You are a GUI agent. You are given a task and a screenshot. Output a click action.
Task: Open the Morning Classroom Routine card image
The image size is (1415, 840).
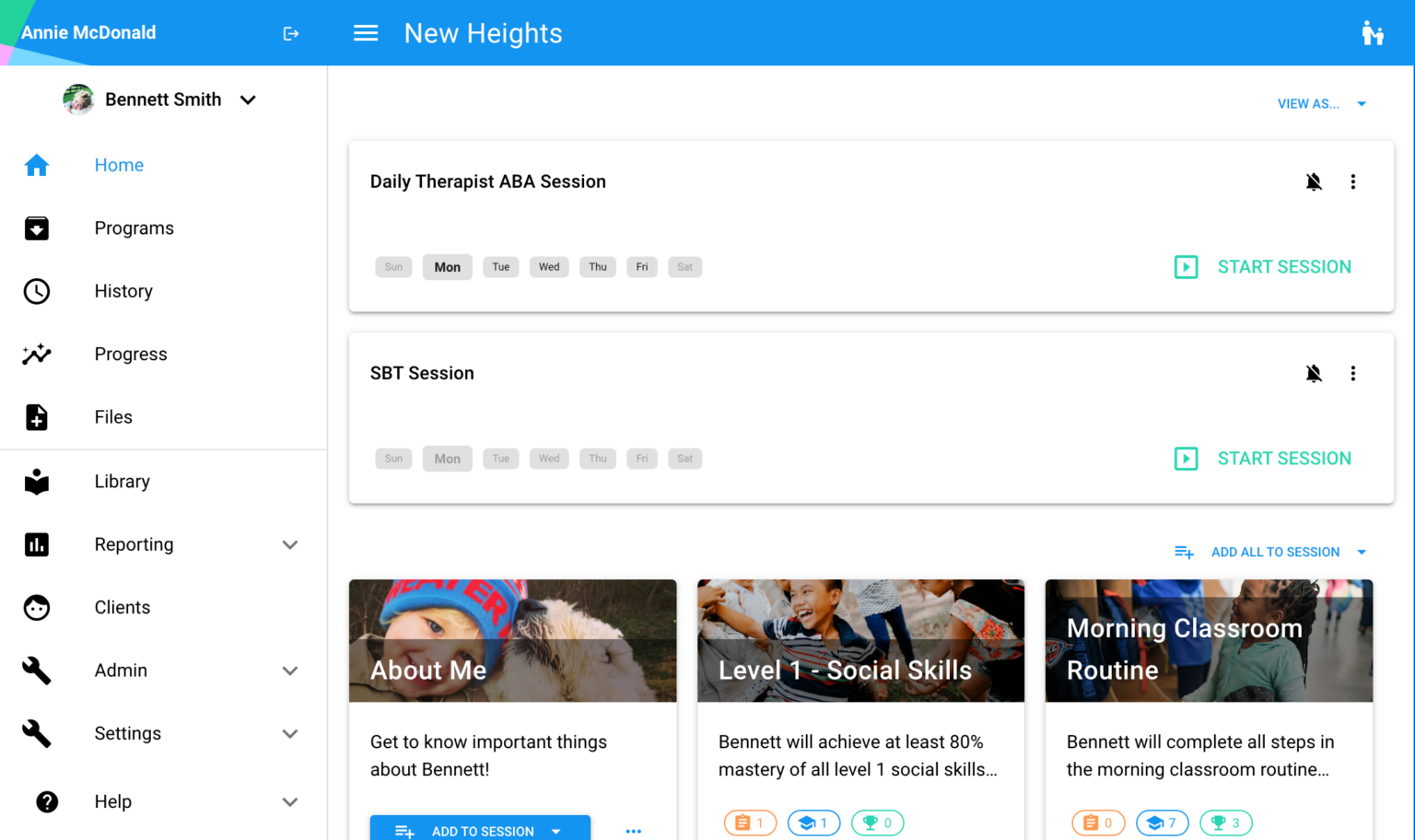pyautogui.click(x=1209, y=640)
